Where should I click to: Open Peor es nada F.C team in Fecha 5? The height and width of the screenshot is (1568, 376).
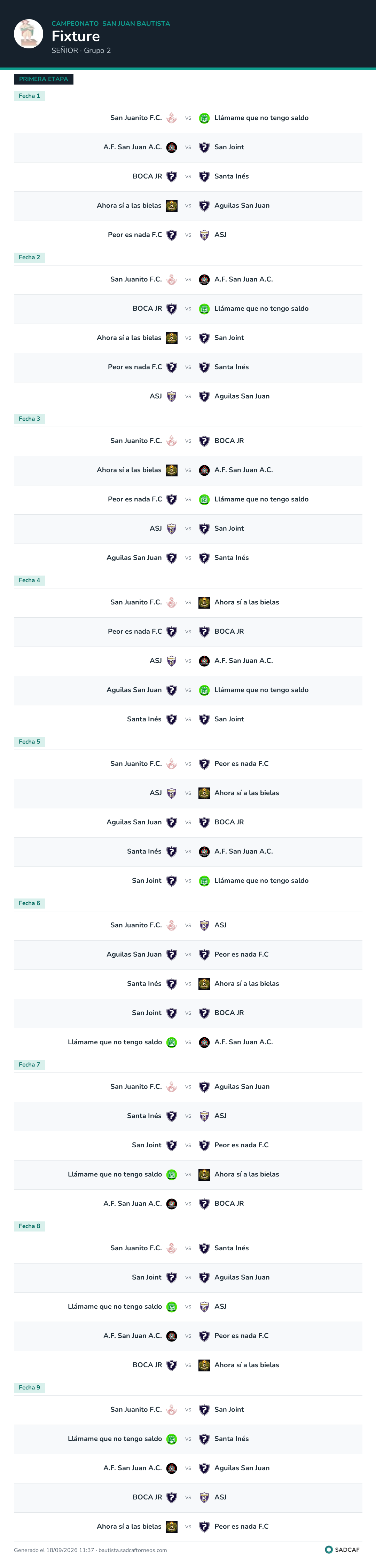click(x=241, y=764)
